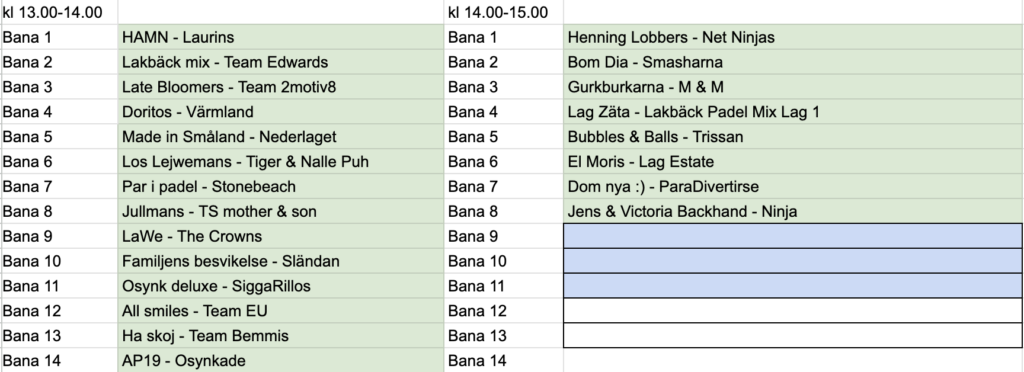Viewport: 1024px width, 372px height.
Task: Select the Doritos - Värmland cell
Action: [x=281, y=112]
